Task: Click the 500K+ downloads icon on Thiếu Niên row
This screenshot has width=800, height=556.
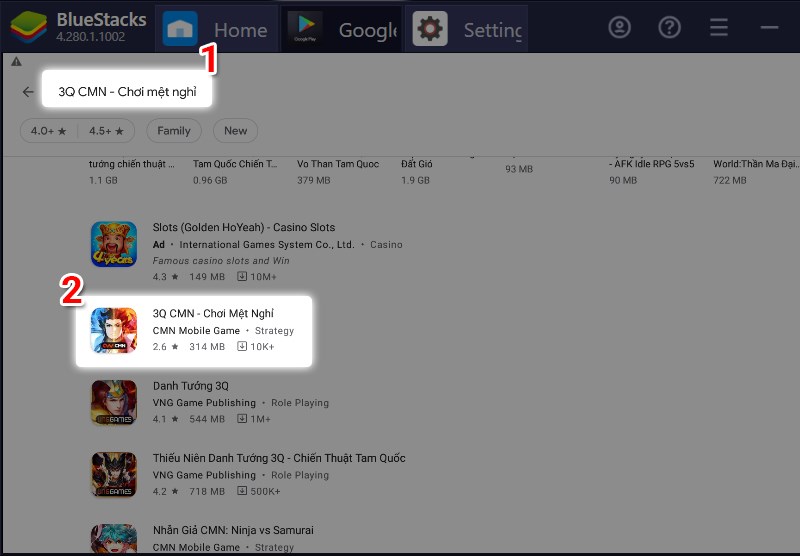Action: 242,491
